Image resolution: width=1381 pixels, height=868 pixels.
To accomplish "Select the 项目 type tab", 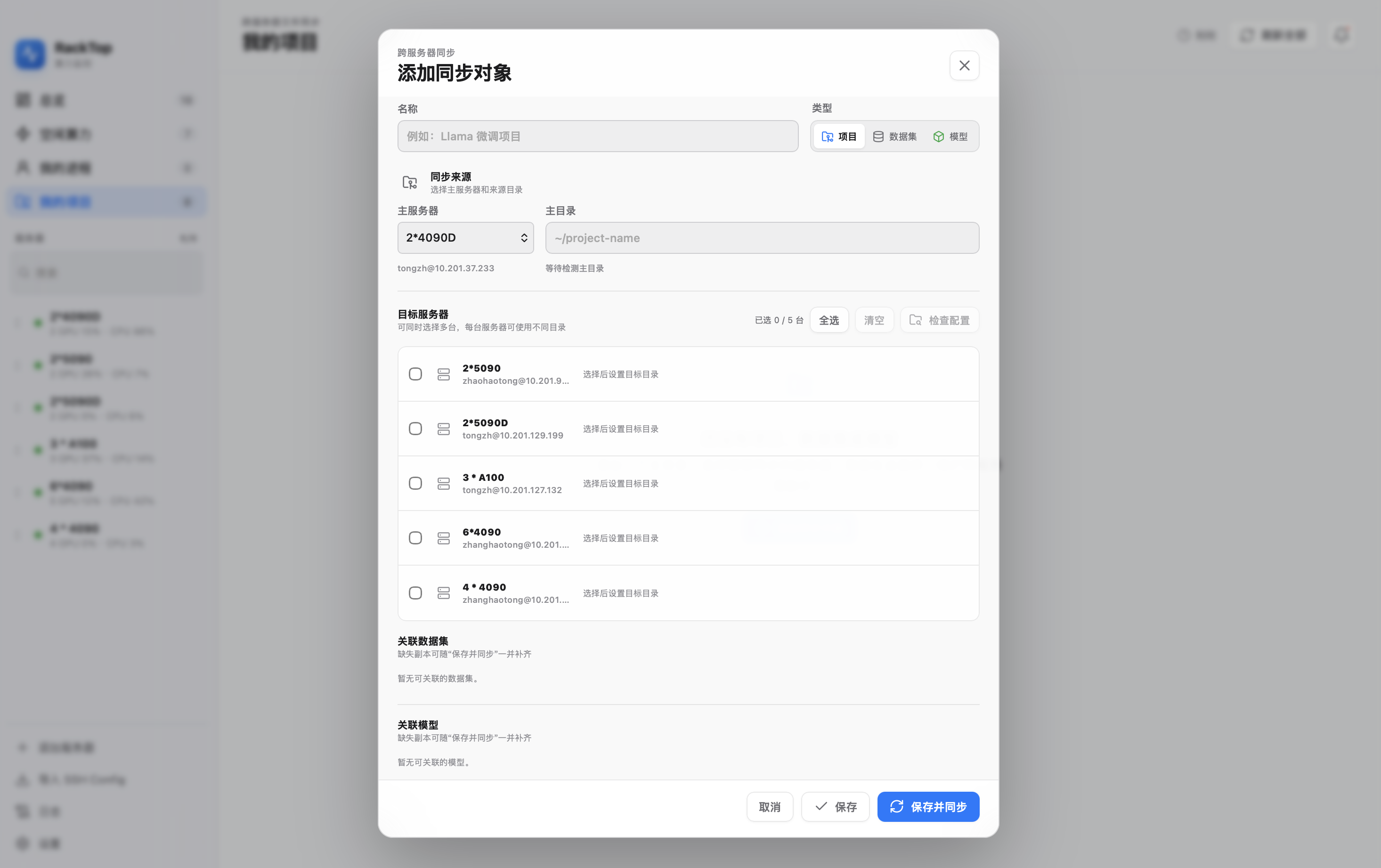I will (838, 137).
